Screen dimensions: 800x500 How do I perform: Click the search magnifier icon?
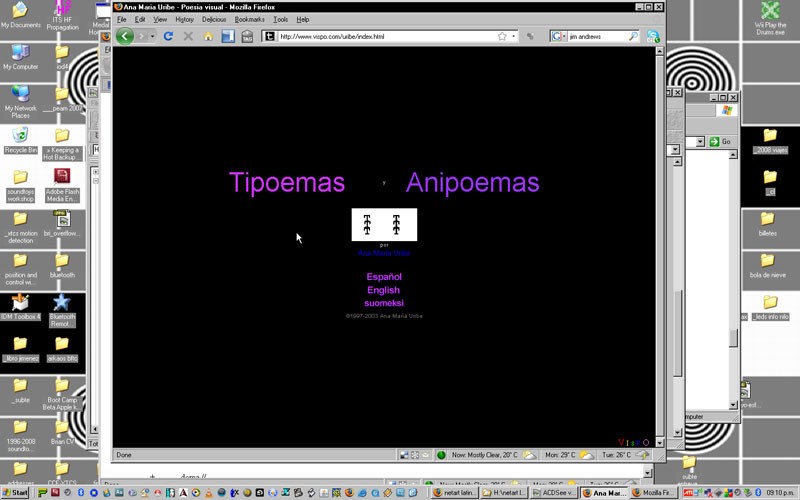(x=633, y=36)
